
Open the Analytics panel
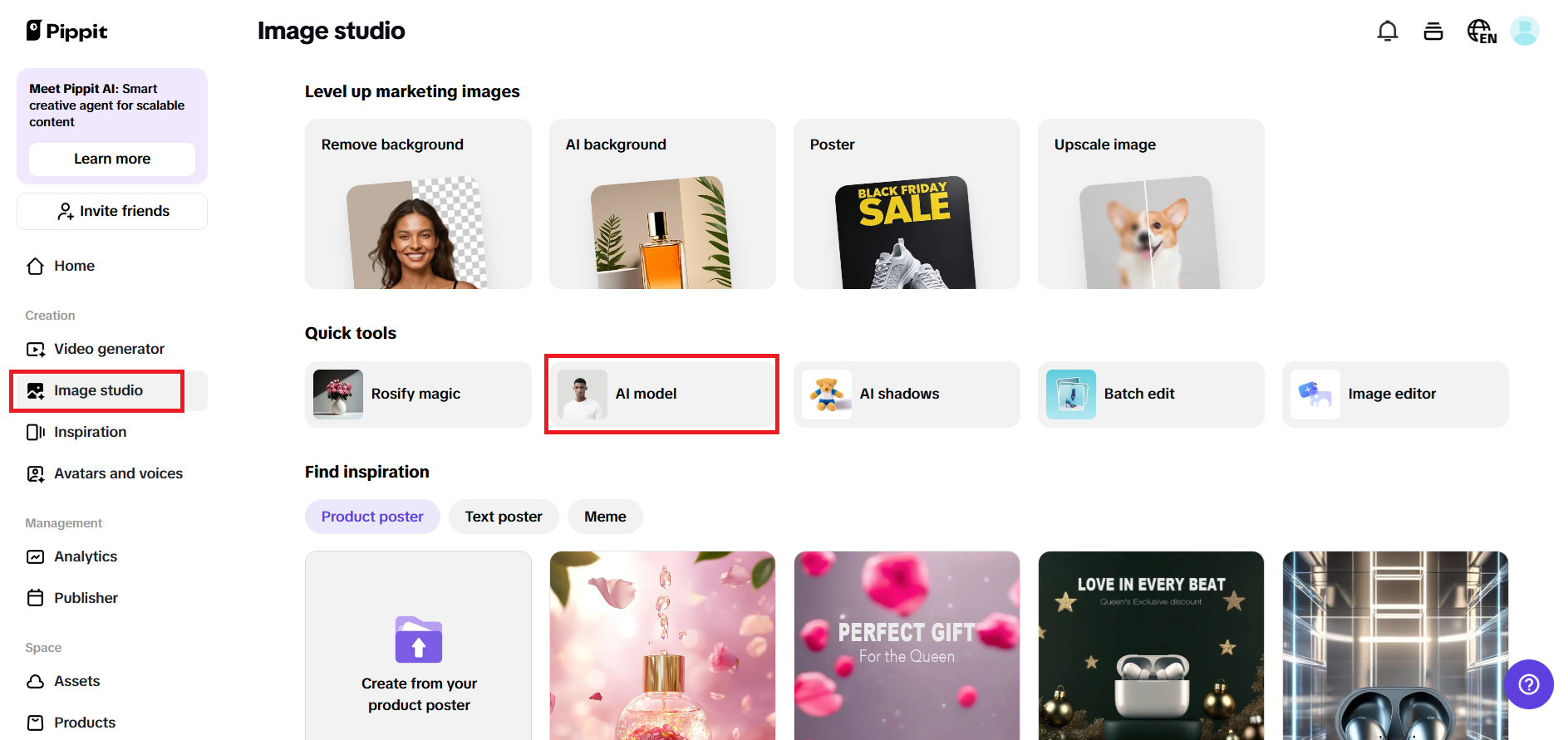coord(84,556)
